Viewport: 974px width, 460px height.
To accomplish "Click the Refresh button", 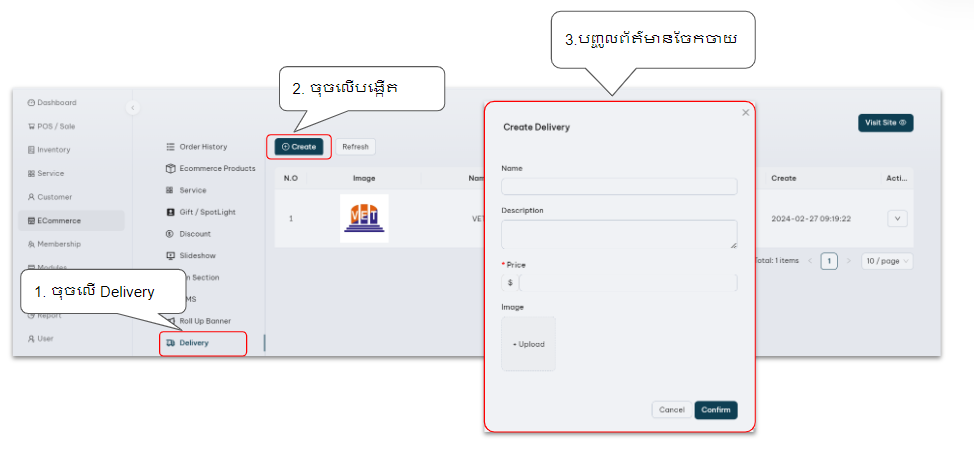I will pos(355,147).
